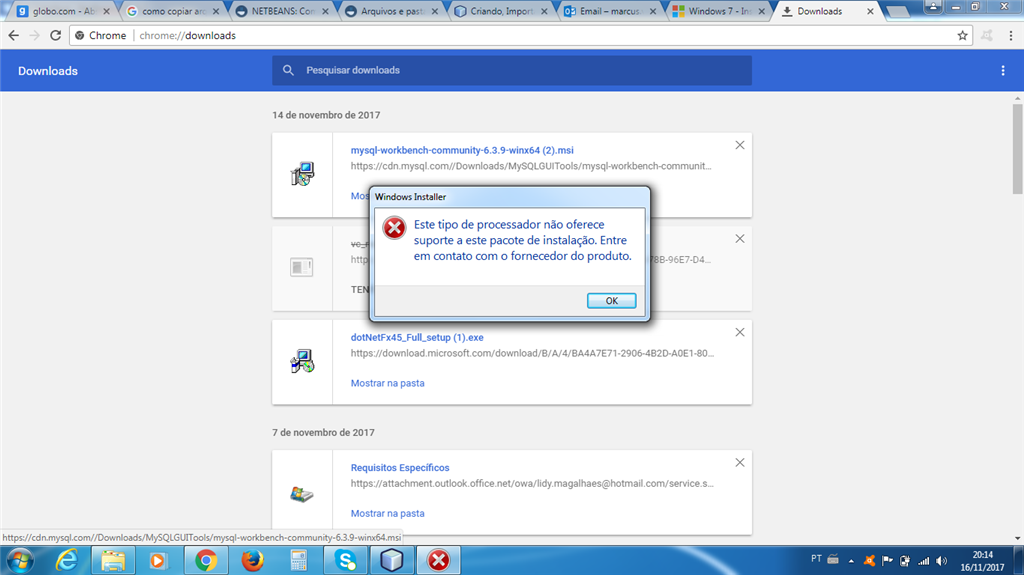Click the page vertical scrollbar thumb
The width and height of the screenshot is (1024, 575).
(1017, 148)
